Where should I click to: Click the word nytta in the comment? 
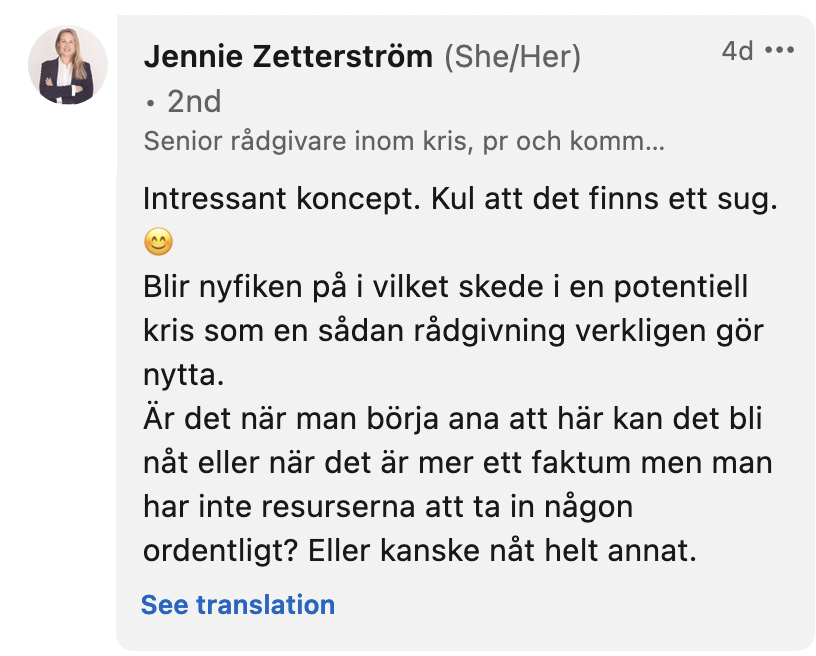tap(178, 375)
